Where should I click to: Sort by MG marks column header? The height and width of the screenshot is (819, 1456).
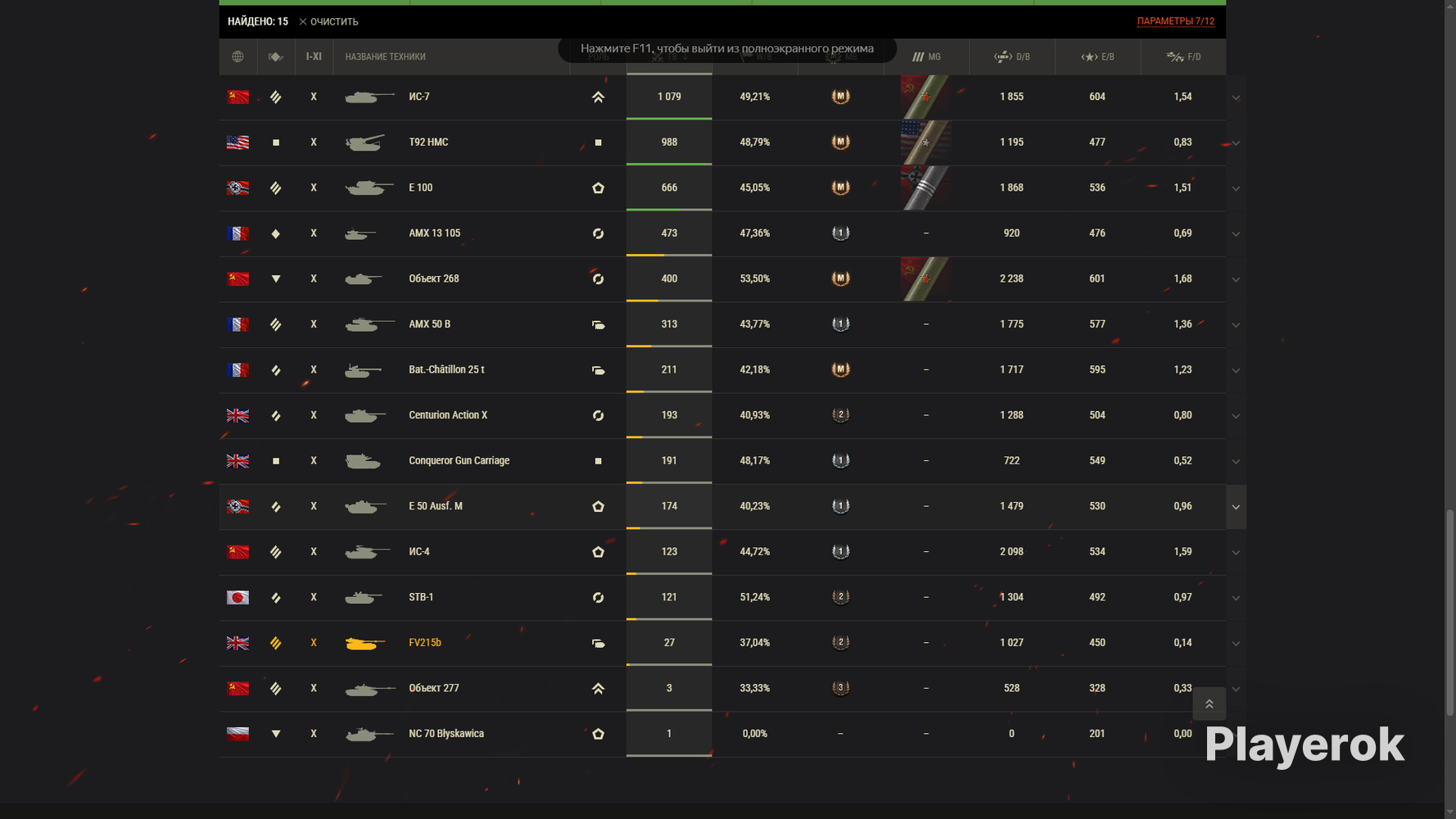point(926,57)
